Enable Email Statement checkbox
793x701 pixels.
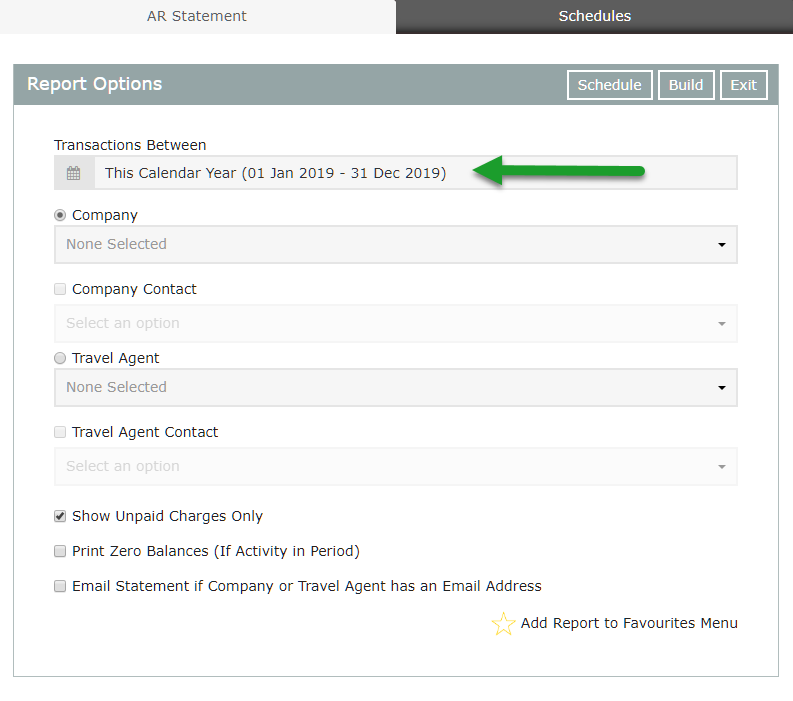coord(60,586)
